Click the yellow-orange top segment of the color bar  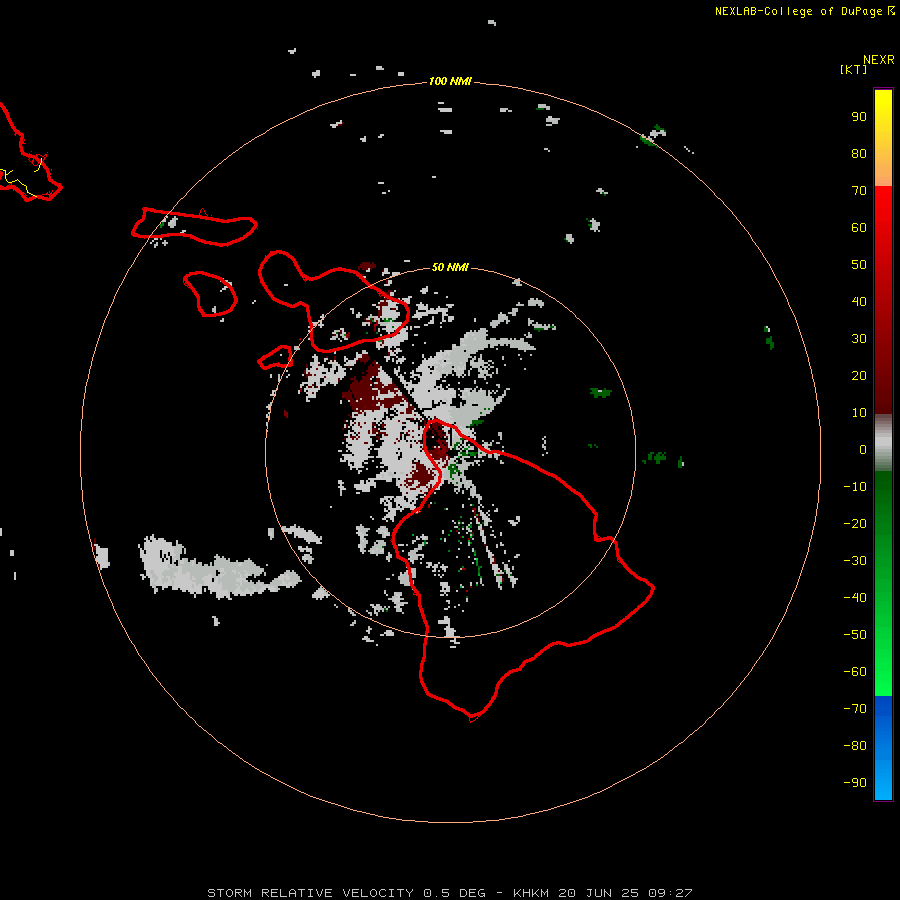tap(883, 138)
